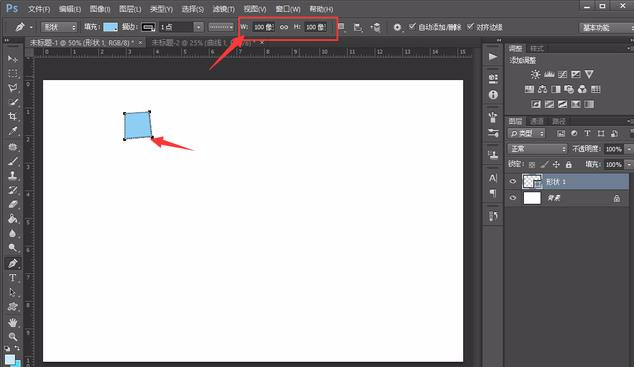This screenshot has width=634, height=367.
Task: Select the Horizontal Type tool
Action: tap(13, 278)
